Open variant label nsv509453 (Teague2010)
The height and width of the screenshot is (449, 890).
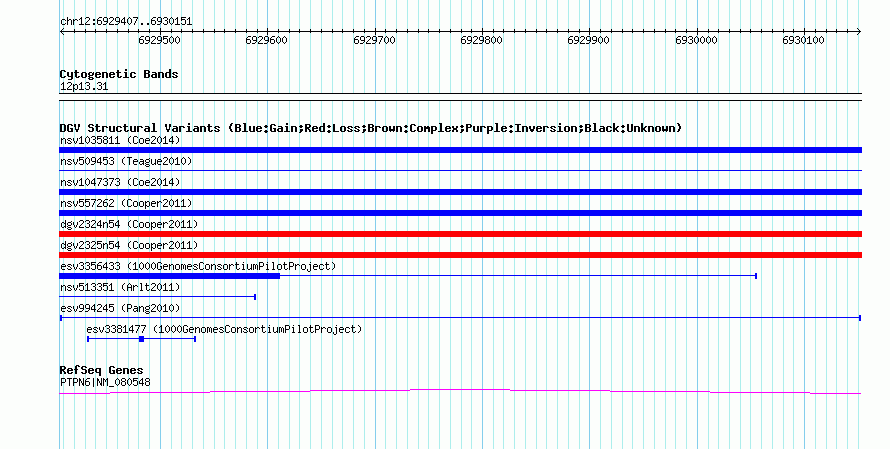pyautogui.click(x=126, y=161)
